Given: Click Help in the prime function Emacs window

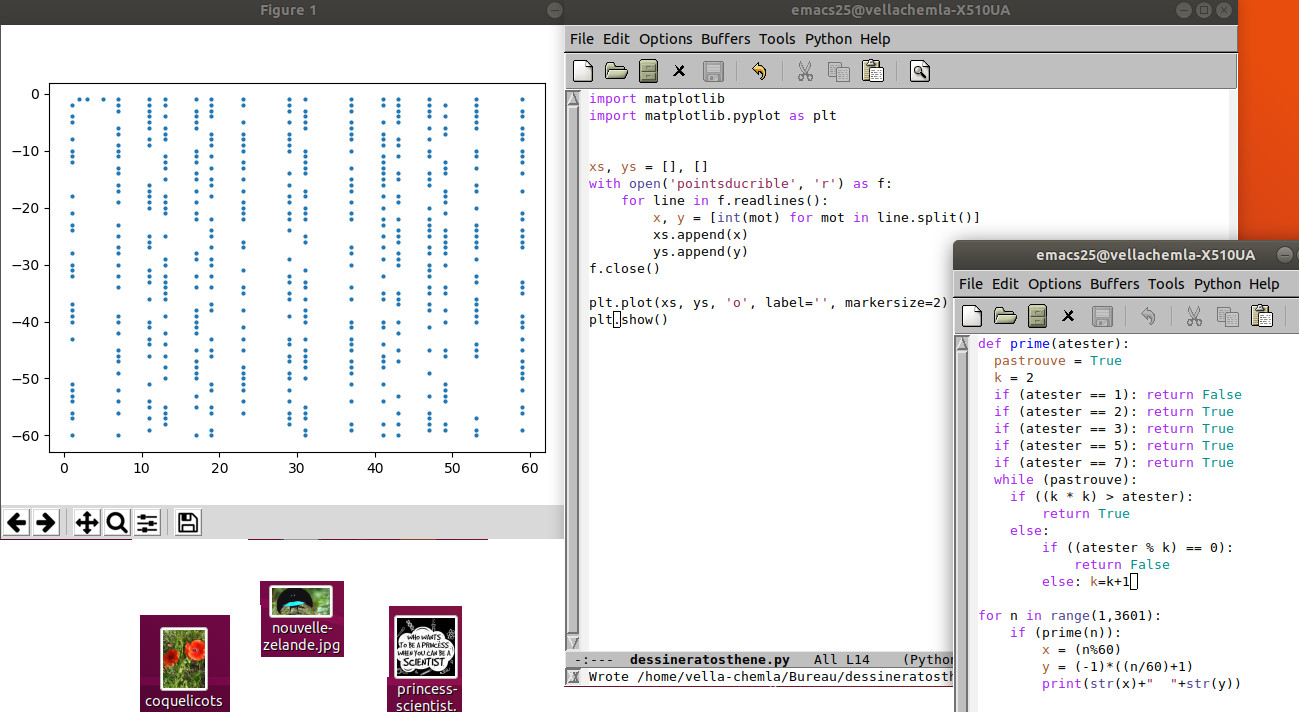Looking at the screenshot, I should click(1264, 284).
